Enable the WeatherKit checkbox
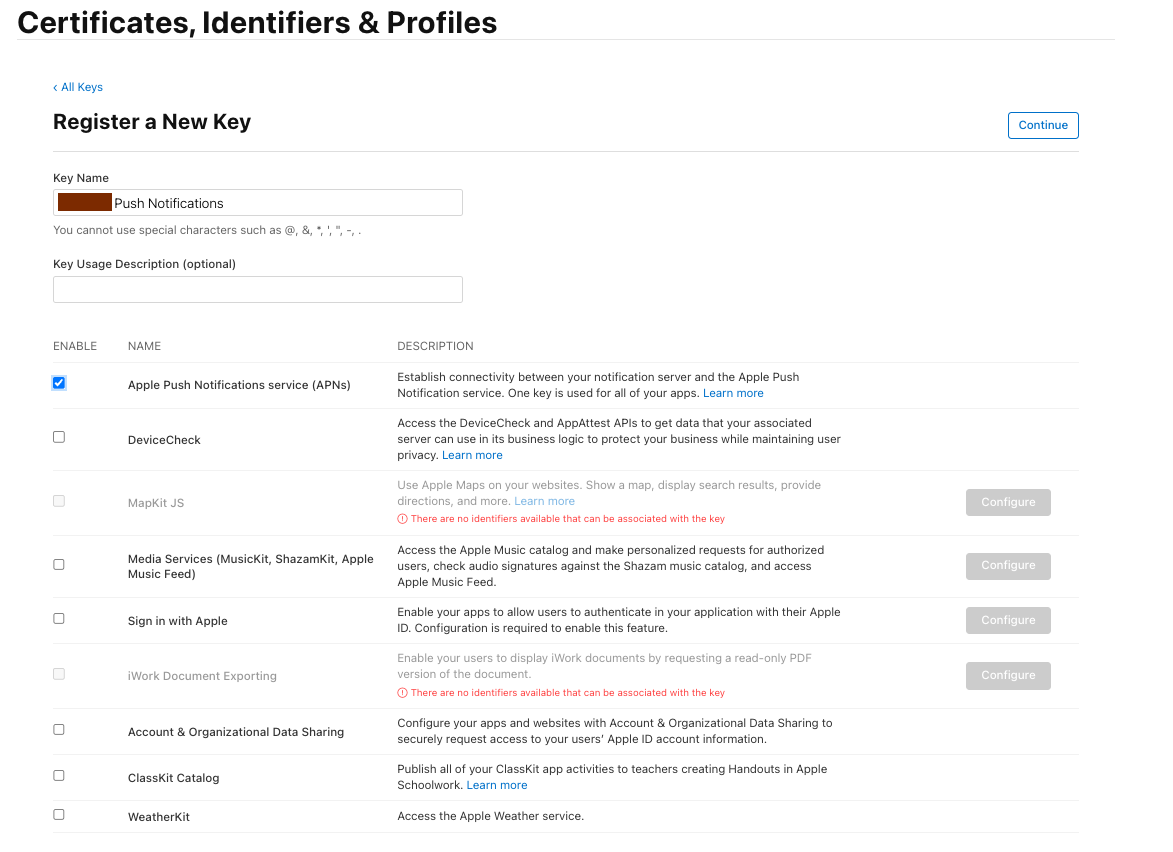The image size is (1173, 852). pyautogui.click(x=59, y=815)
